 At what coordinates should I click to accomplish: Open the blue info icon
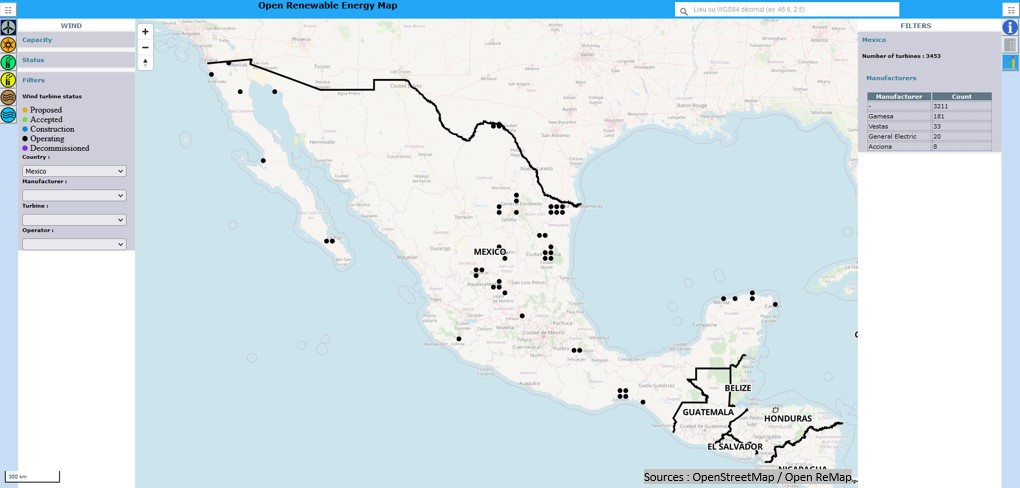(1010, 27)
